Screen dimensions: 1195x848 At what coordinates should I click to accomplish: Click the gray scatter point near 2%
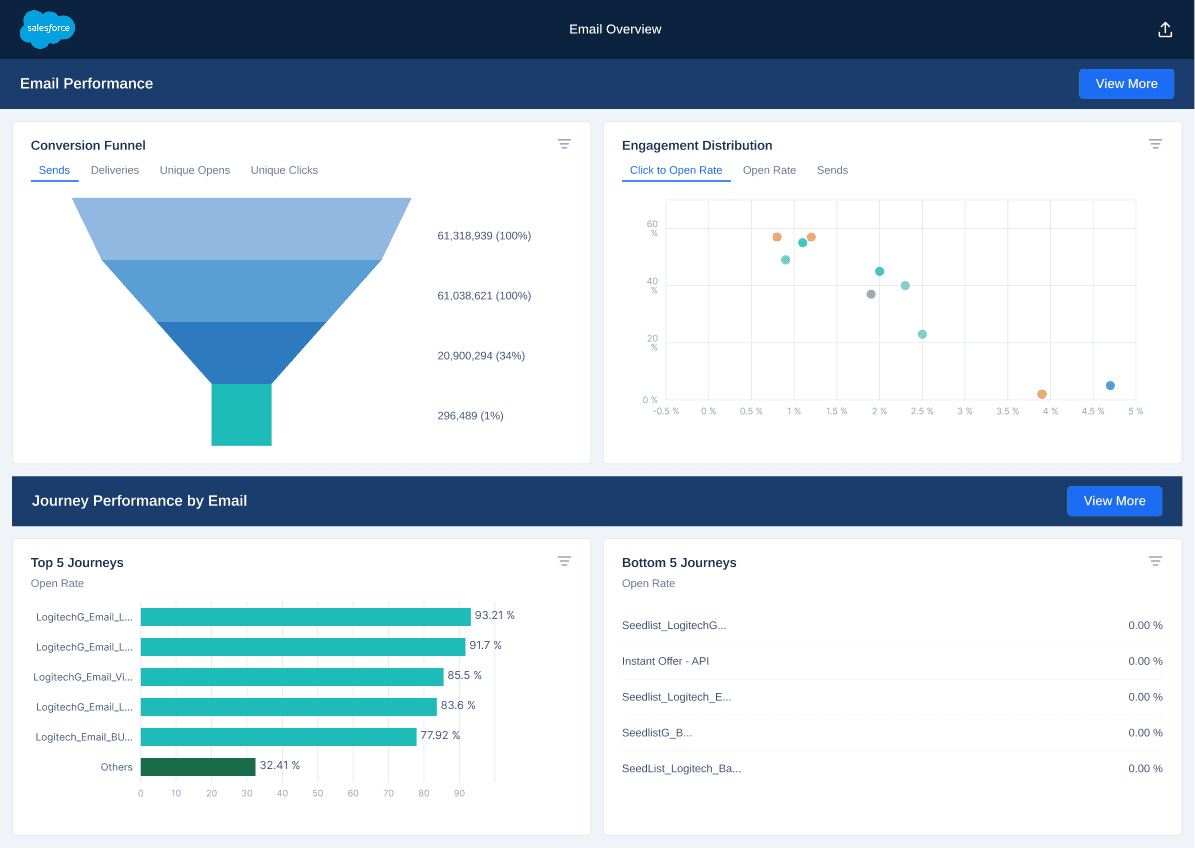click(871, 294)
